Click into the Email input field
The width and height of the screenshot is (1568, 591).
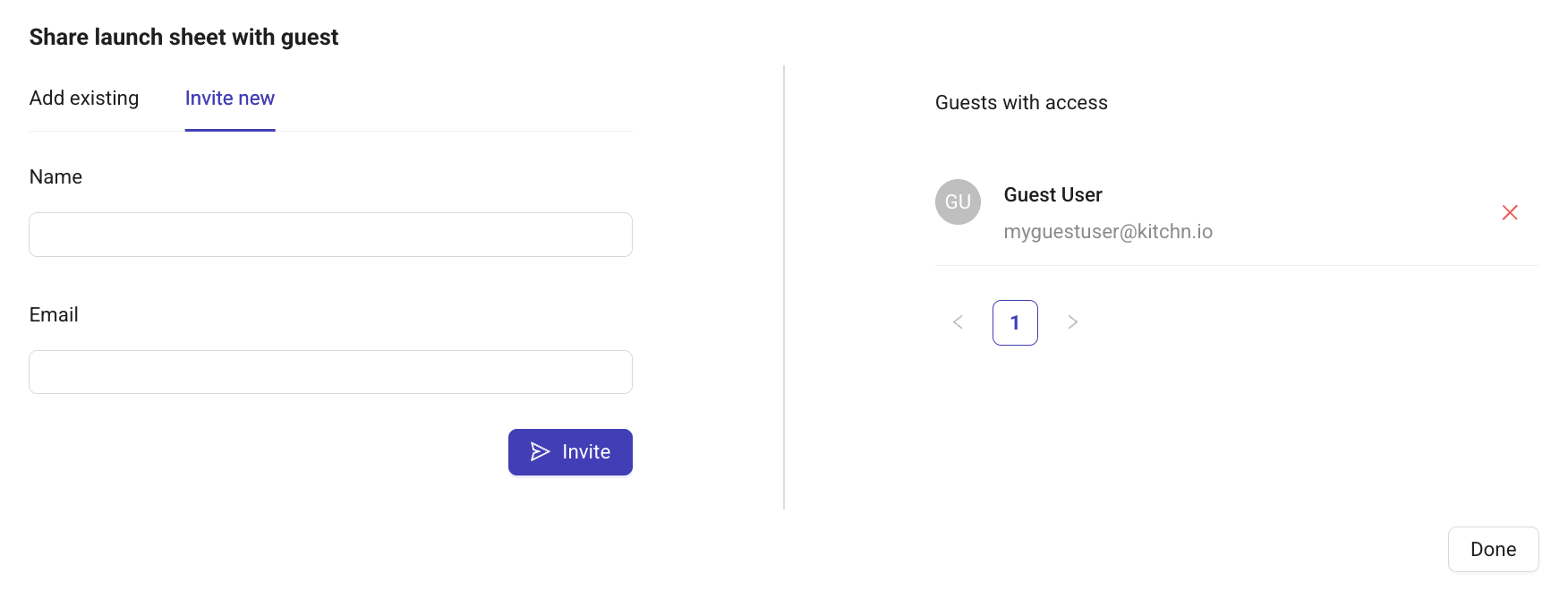pos(330,373)
